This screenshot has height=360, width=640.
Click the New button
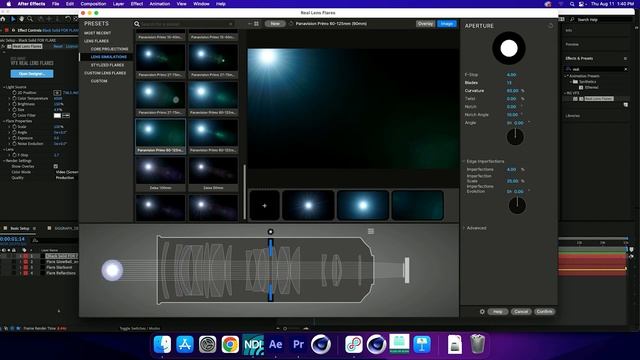point(275,24)
